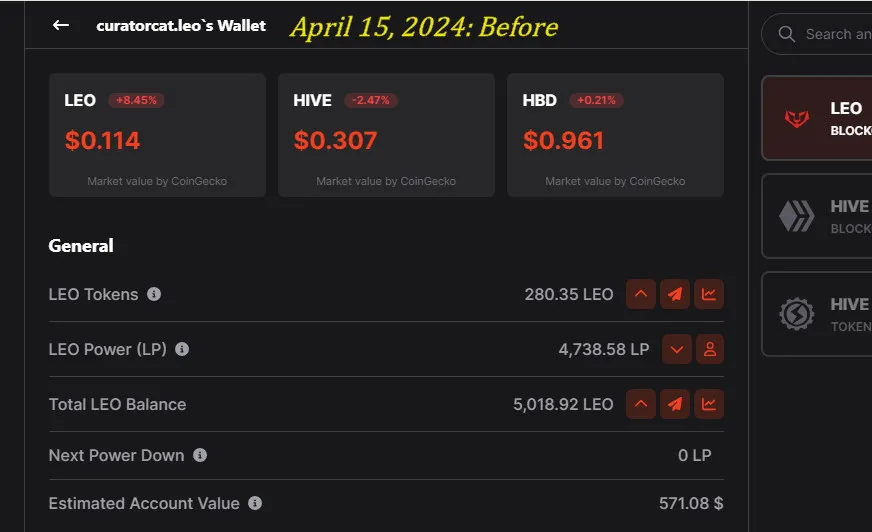Viewport: 872px width, 532px height.
Task: Open the LEO Tokens chart icon
Action: click(708, 294)
